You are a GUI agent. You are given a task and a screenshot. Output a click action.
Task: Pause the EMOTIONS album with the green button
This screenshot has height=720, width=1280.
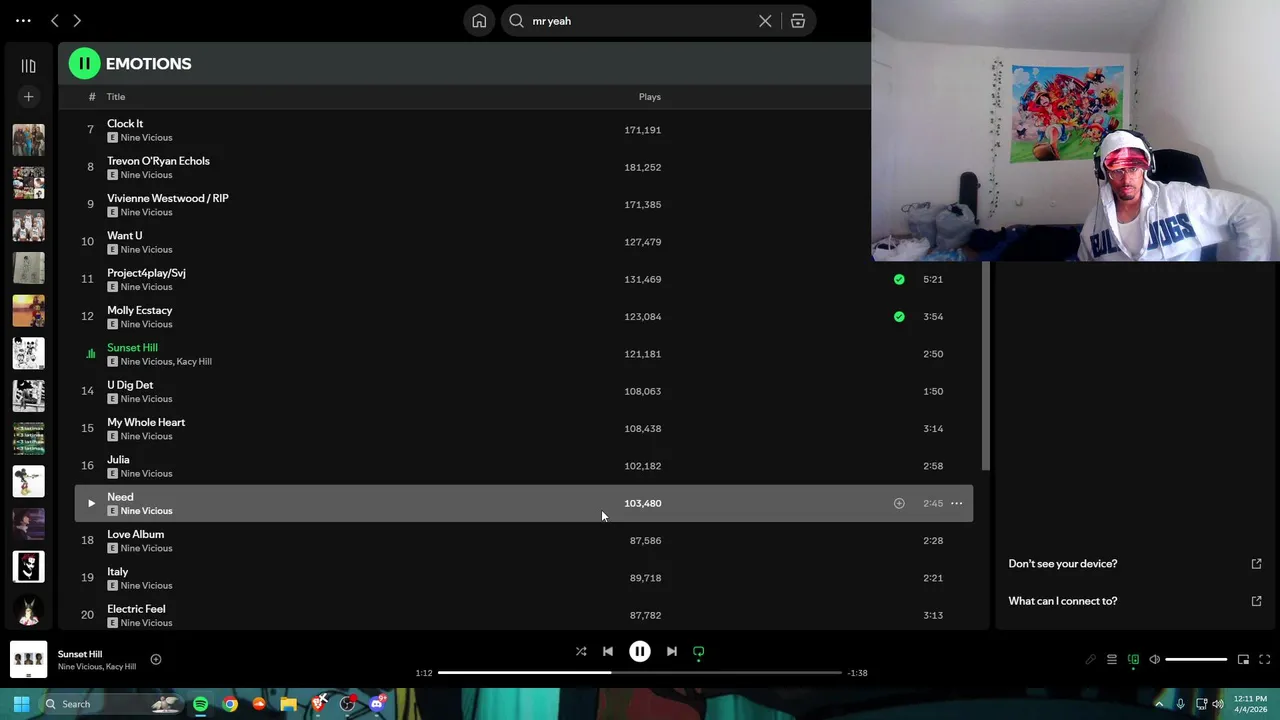[84, 63]
